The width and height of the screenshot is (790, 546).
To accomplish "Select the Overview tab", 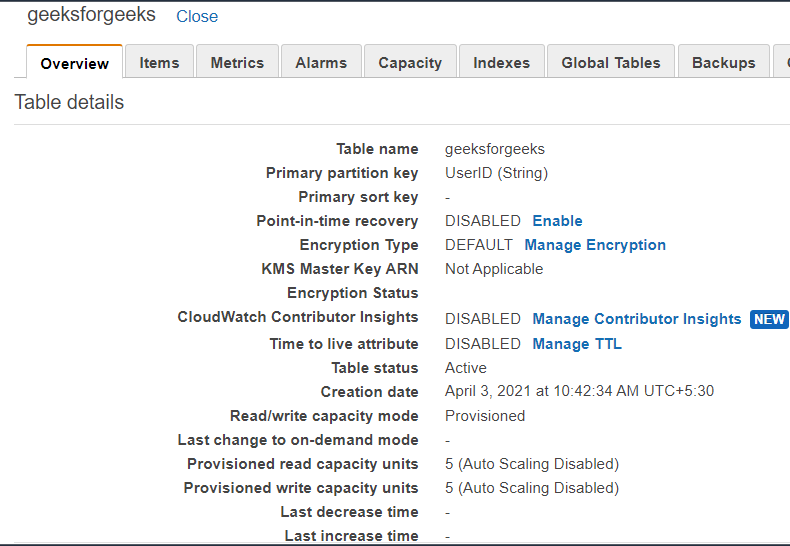I will tap(75, 63).
